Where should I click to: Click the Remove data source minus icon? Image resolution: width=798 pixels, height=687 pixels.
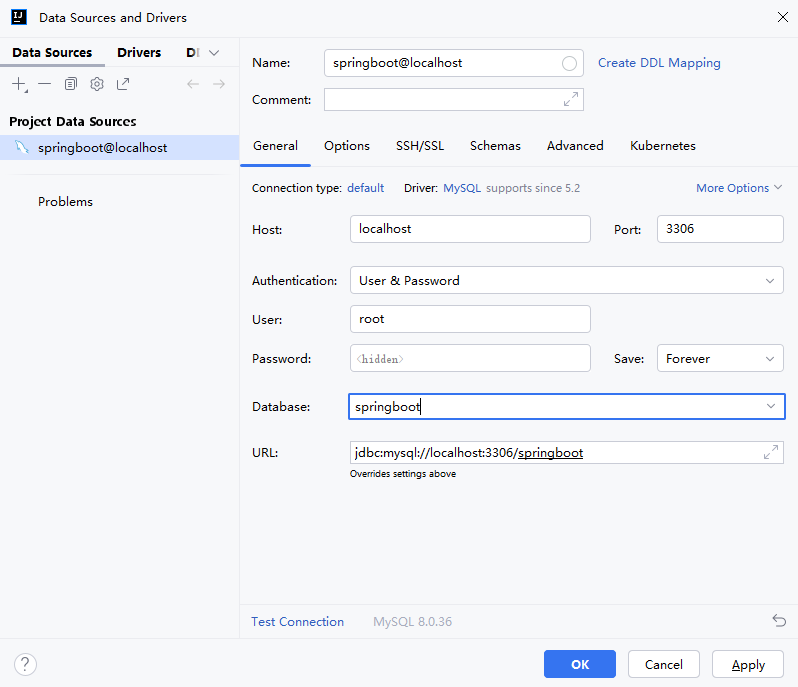(44, 84)
